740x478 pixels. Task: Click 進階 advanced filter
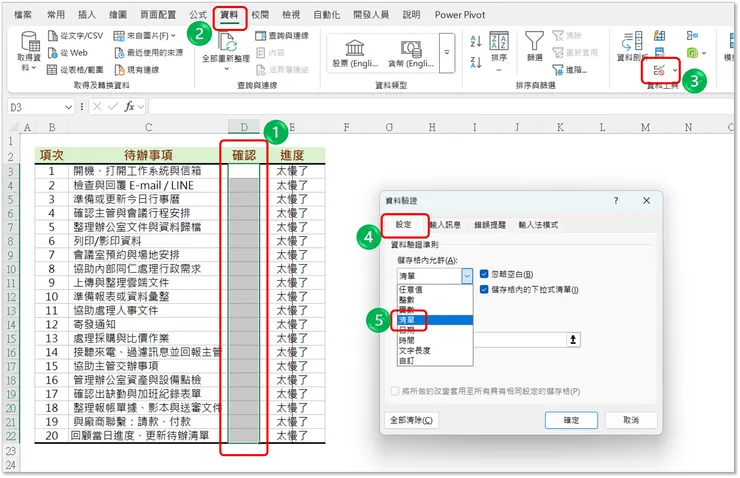coord(570,70)
